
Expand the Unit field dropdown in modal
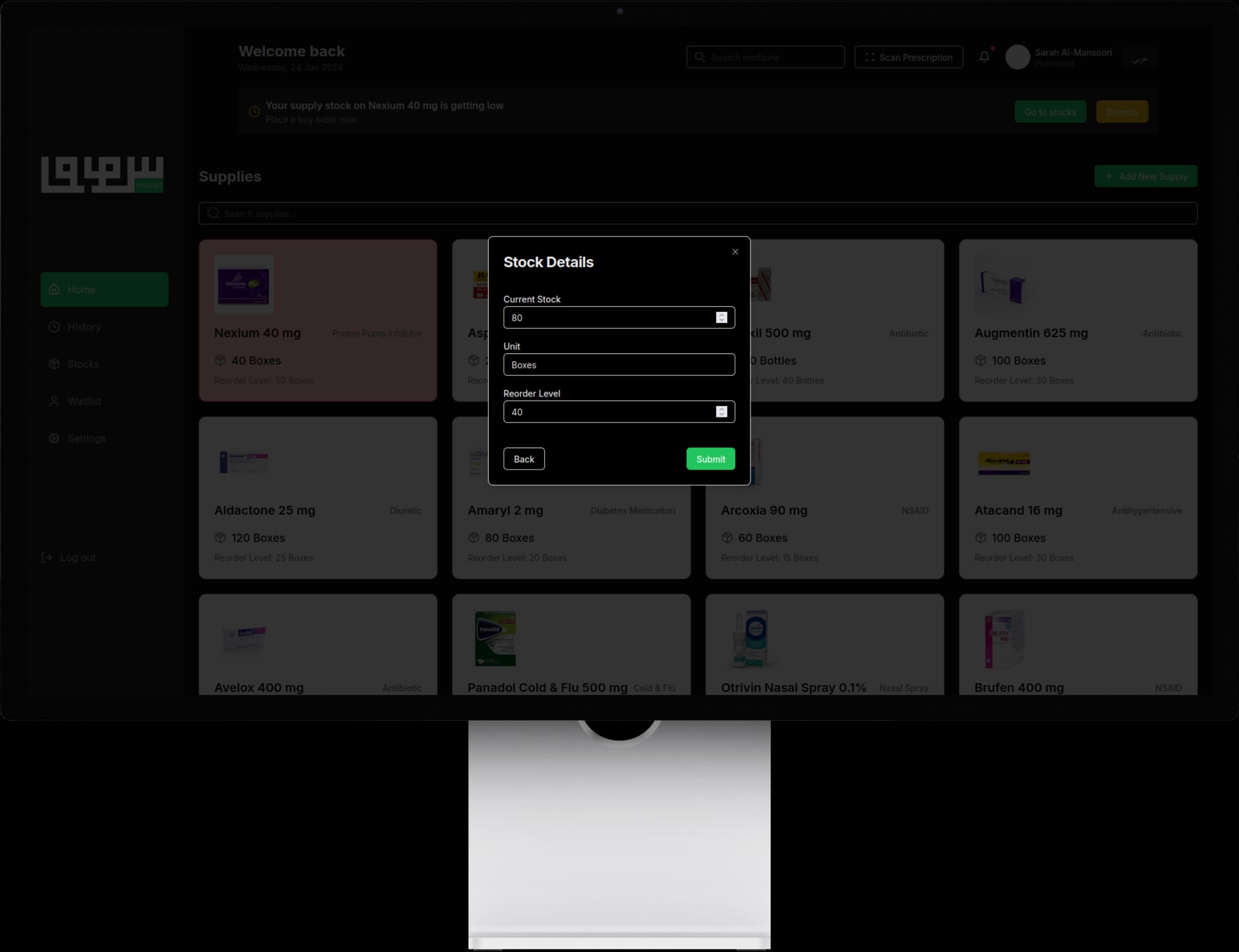pyautogui.click(x=619, y=364)
